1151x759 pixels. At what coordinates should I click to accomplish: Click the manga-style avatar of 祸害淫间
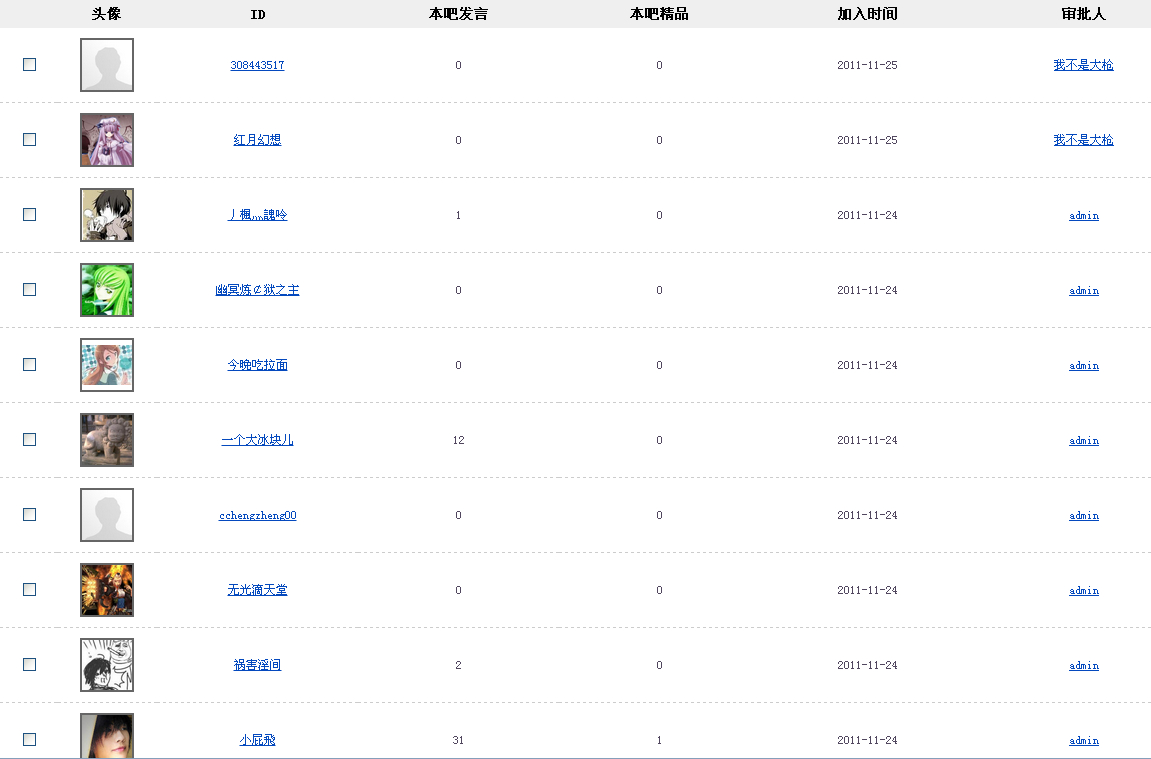(107, 665)
